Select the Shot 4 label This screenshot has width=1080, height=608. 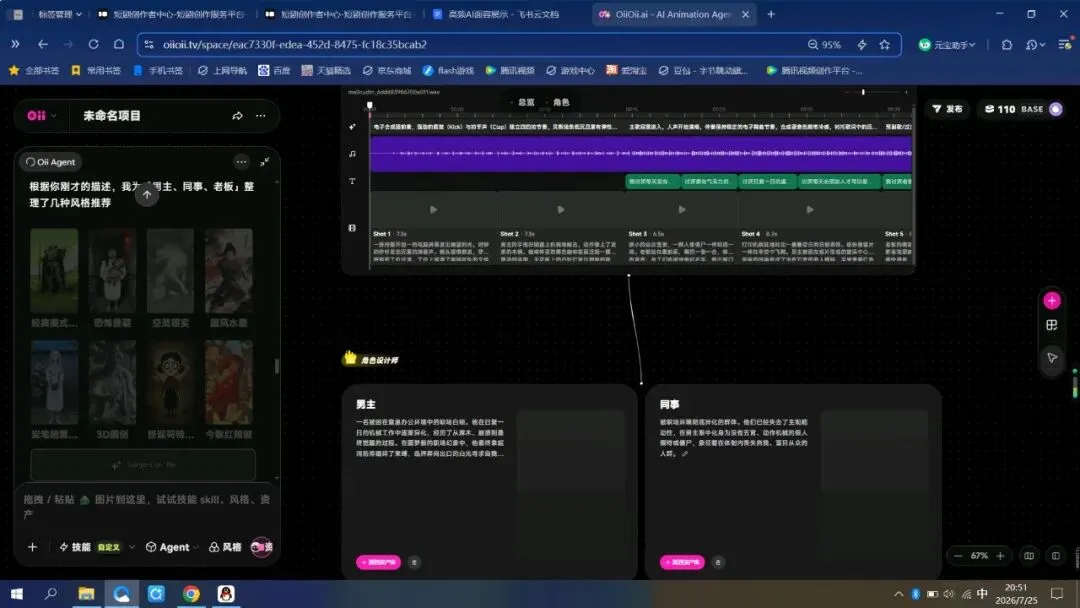tap(750, 234)
